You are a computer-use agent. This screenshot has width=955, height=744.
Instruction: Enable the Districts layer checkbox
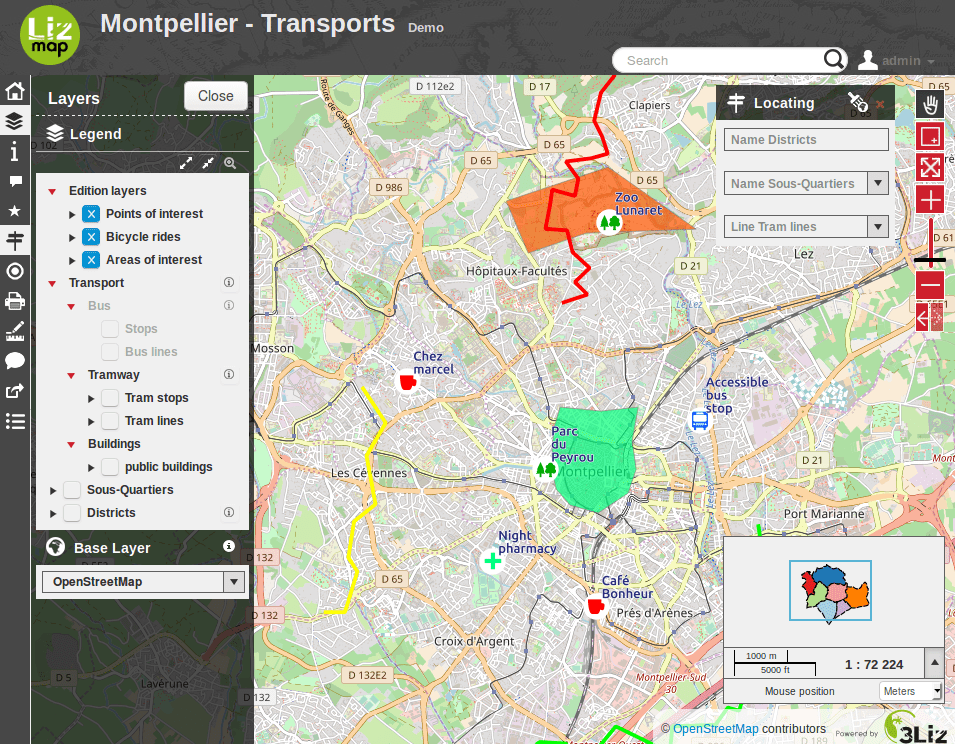(x=72, y=513)
